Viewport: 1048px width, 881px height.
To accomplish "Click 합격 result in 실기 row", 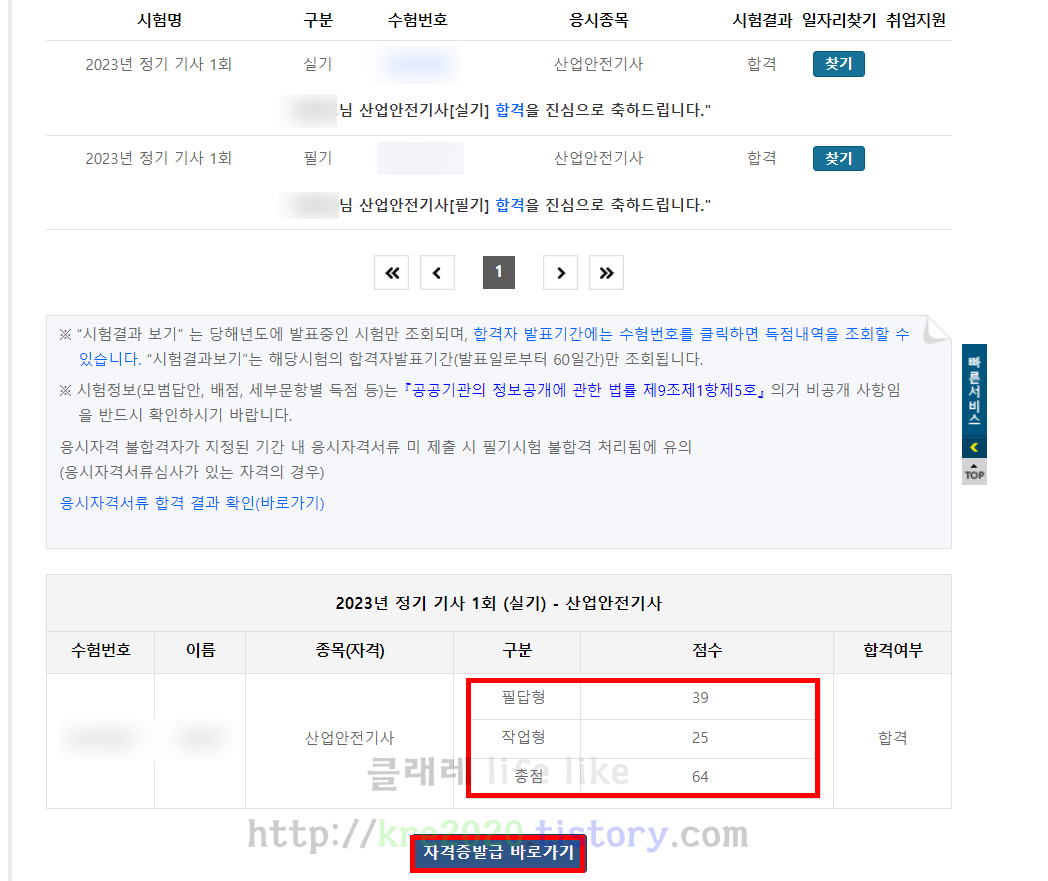I will (x=761, y=64).
